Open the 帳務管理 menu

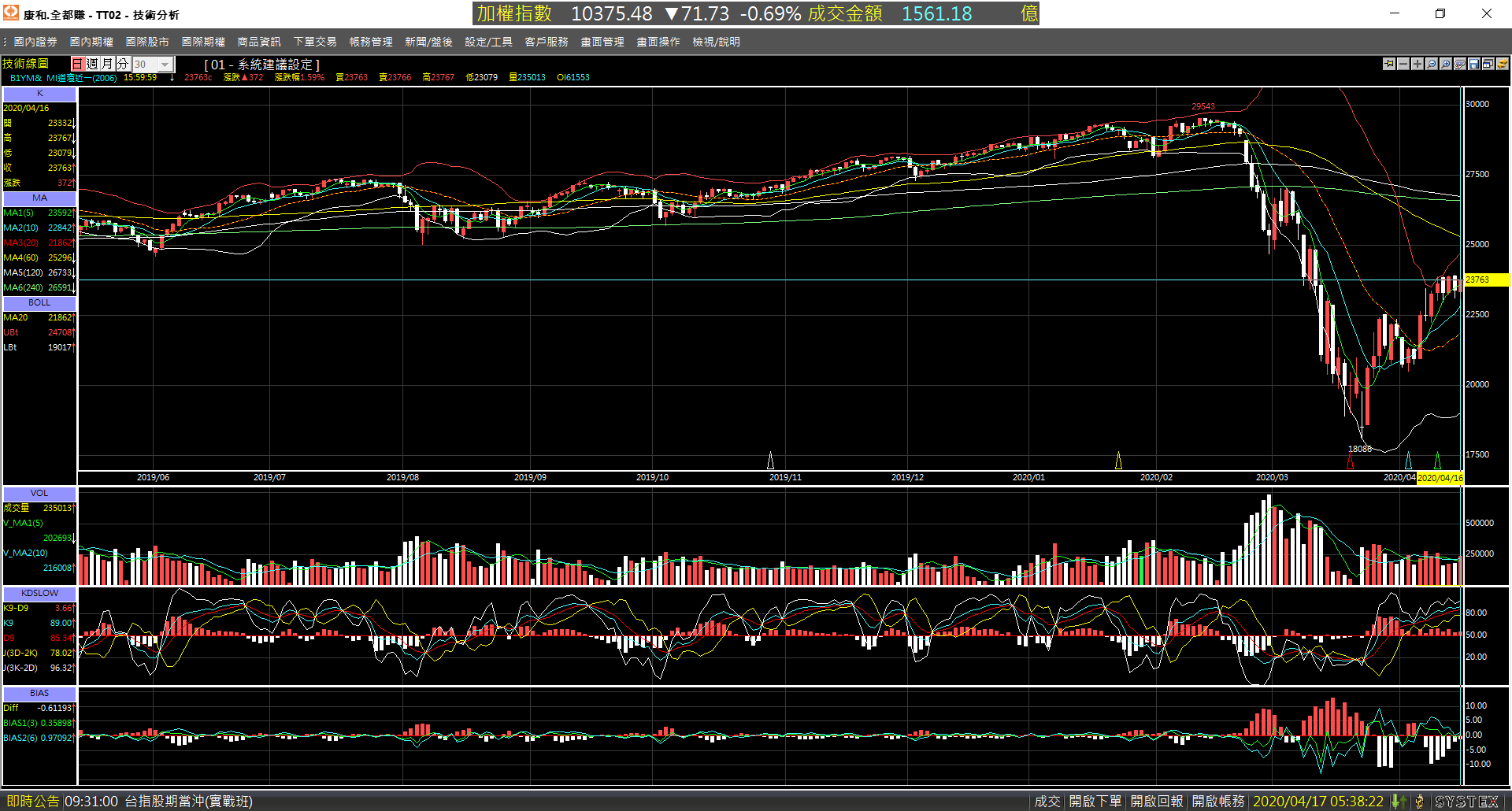click(x=371, y=42)
